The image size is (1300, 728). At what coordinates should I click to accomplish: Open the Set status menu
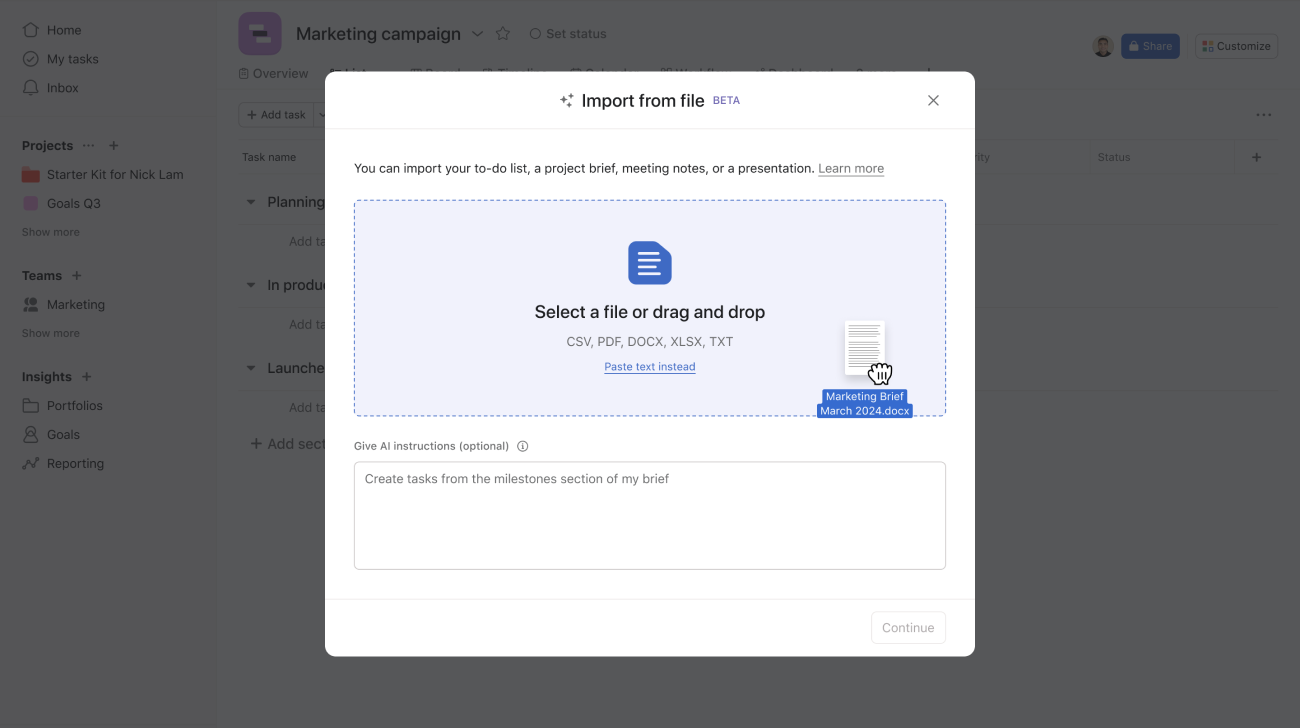567,33
